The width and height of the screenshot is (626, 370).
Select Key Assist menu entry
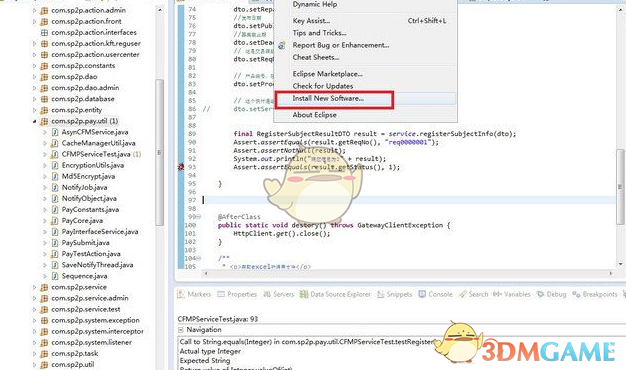click(x=311, y=21)
